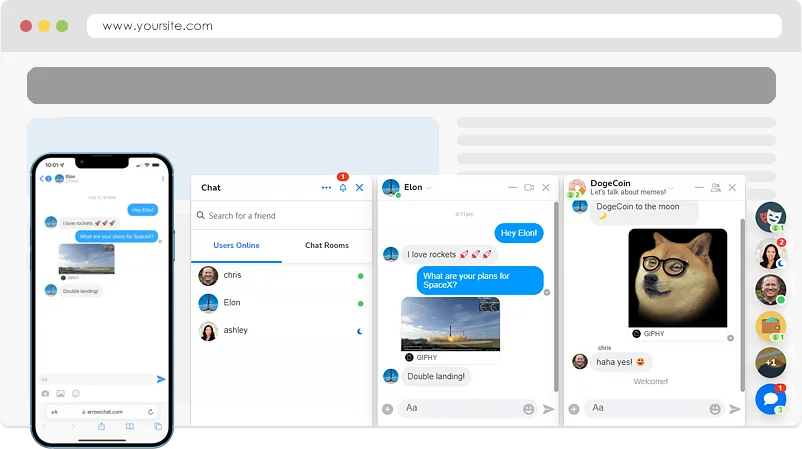Open the chat notifications bell

(342, 188)
